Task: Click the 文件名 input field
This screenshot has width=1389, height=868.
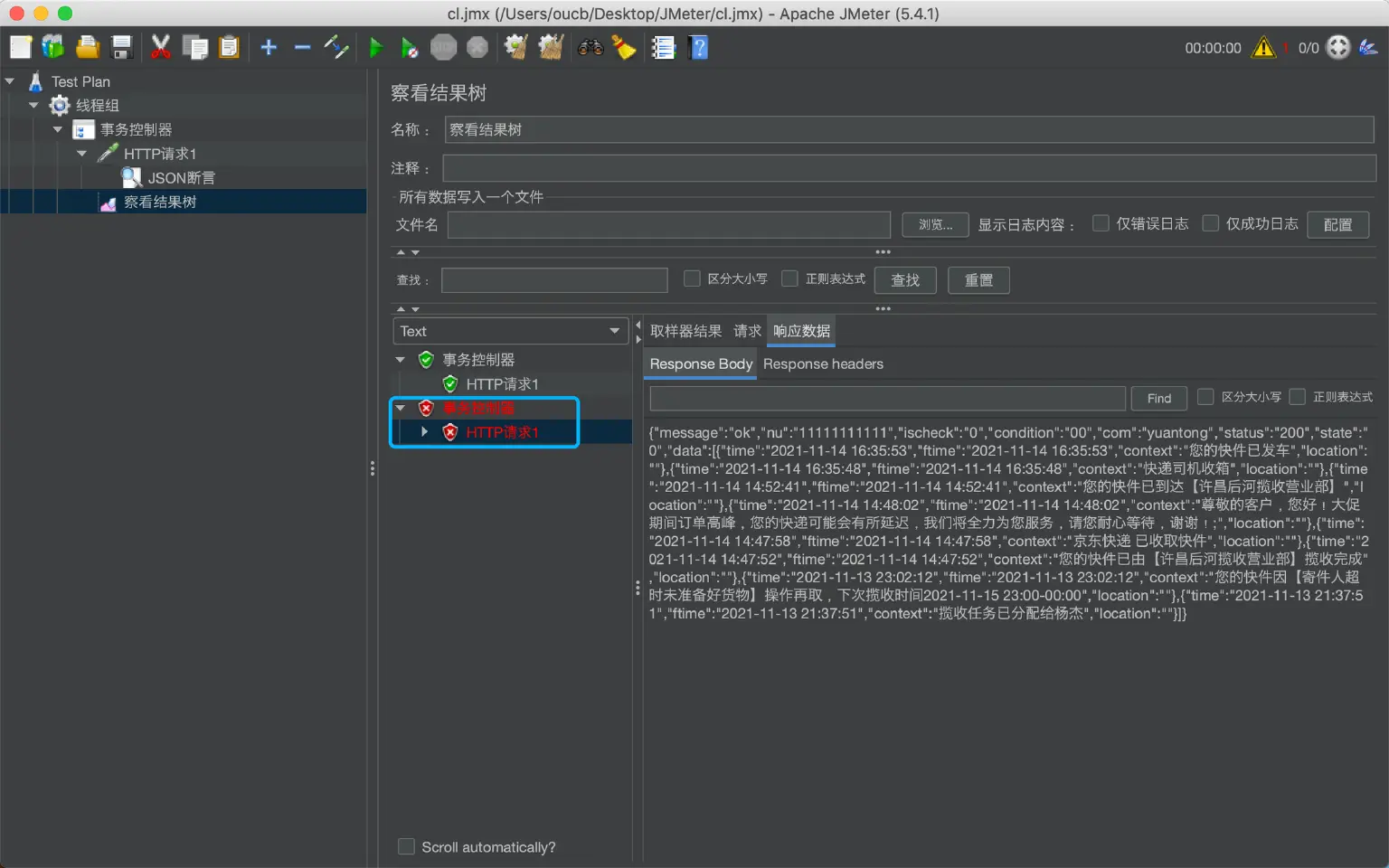Action: pos(669,224)
